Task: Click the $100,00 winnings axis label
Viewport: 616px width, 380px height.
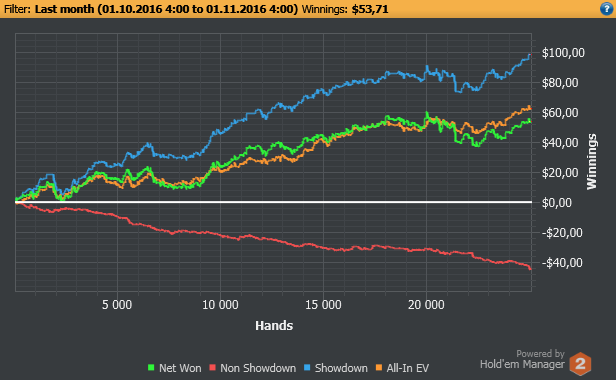Action: coord(563,53)
